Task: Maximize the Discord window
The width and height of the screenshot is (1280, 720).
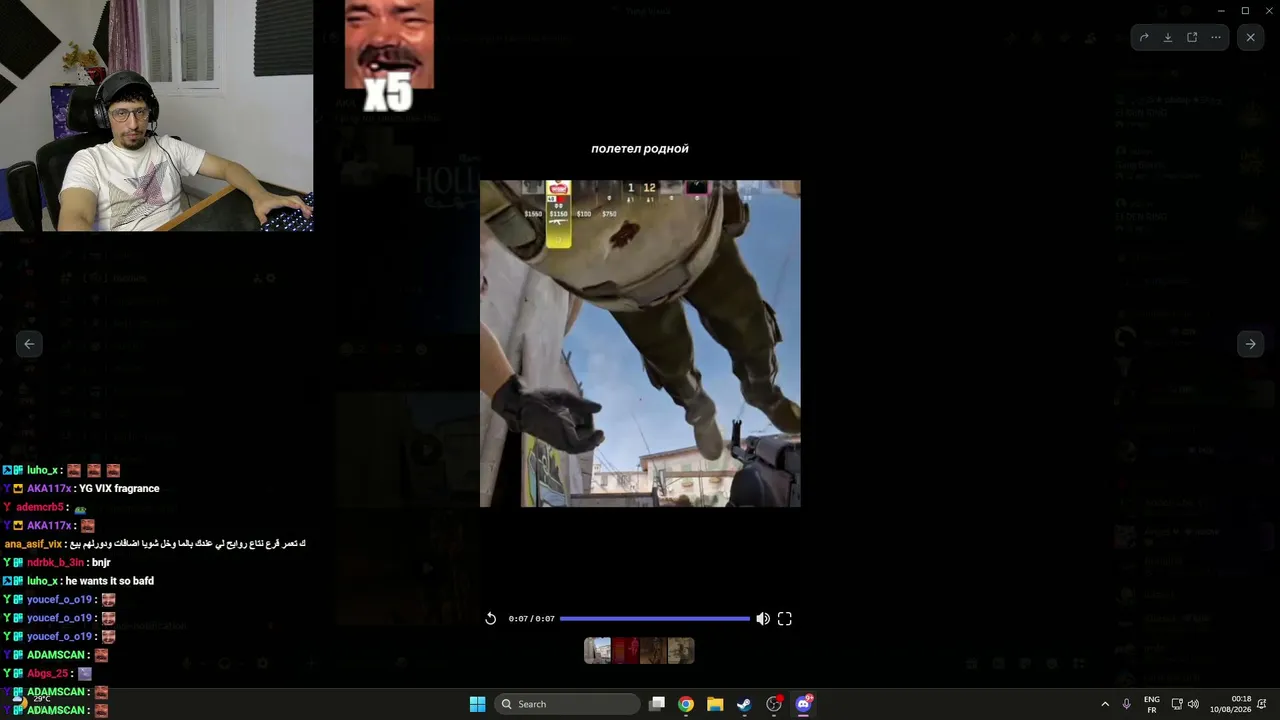Action: tap(1245, 11)
